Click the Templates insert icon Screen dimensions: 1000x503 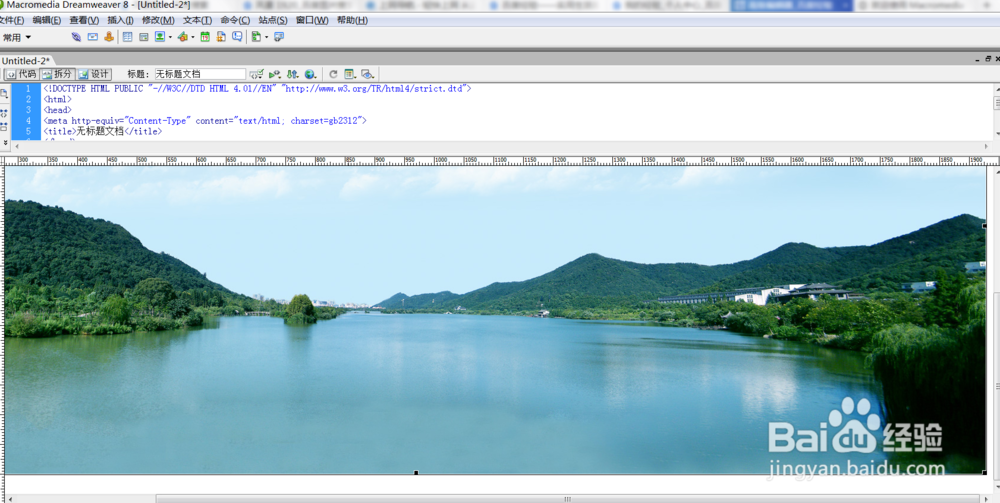(x=256, y=37)
